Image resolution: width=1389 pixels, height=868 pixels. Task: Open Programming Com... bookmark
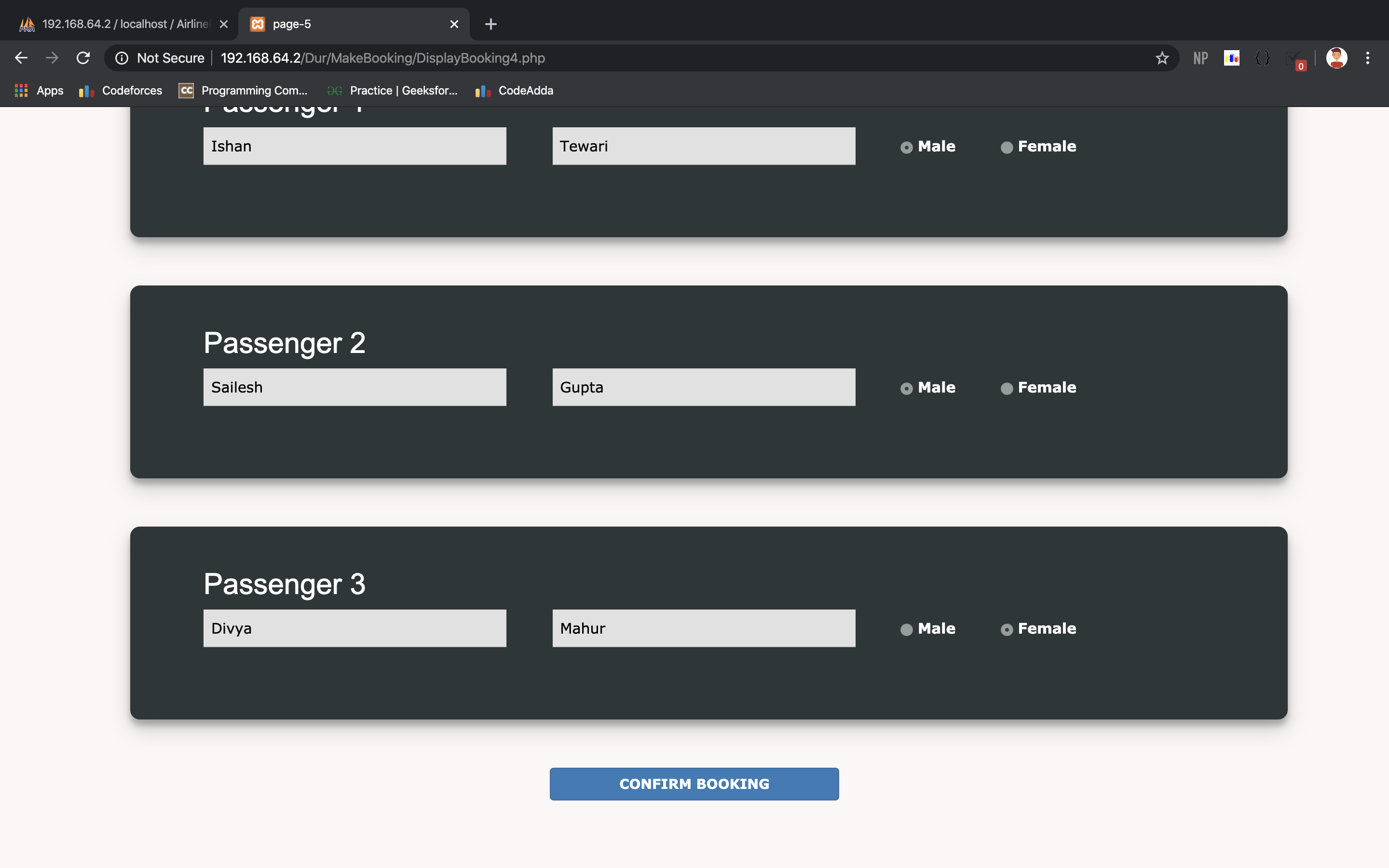(244, 91)
